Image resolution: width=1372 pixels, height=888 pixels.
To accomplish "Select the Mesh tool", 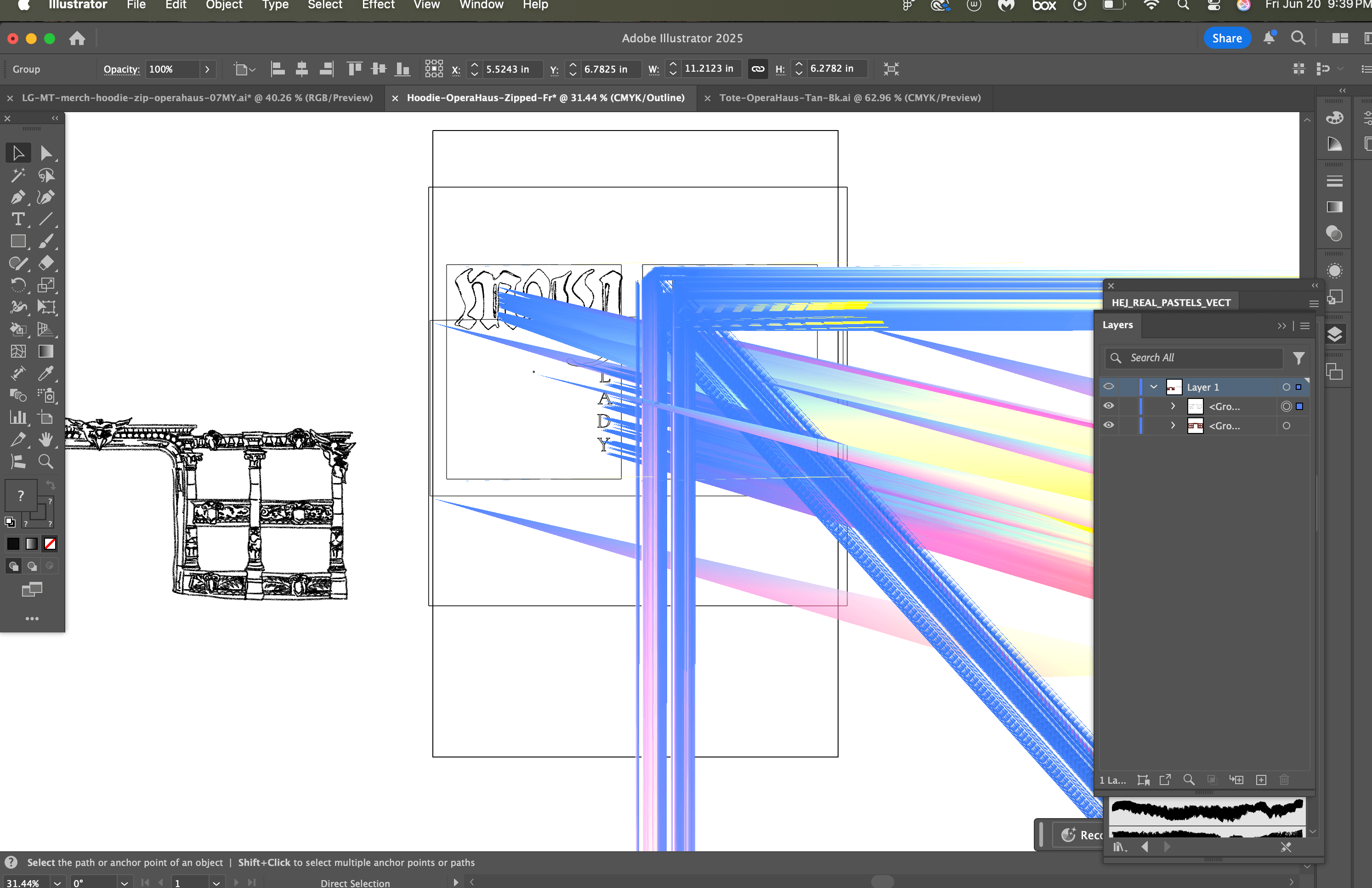I will (18, 351).
